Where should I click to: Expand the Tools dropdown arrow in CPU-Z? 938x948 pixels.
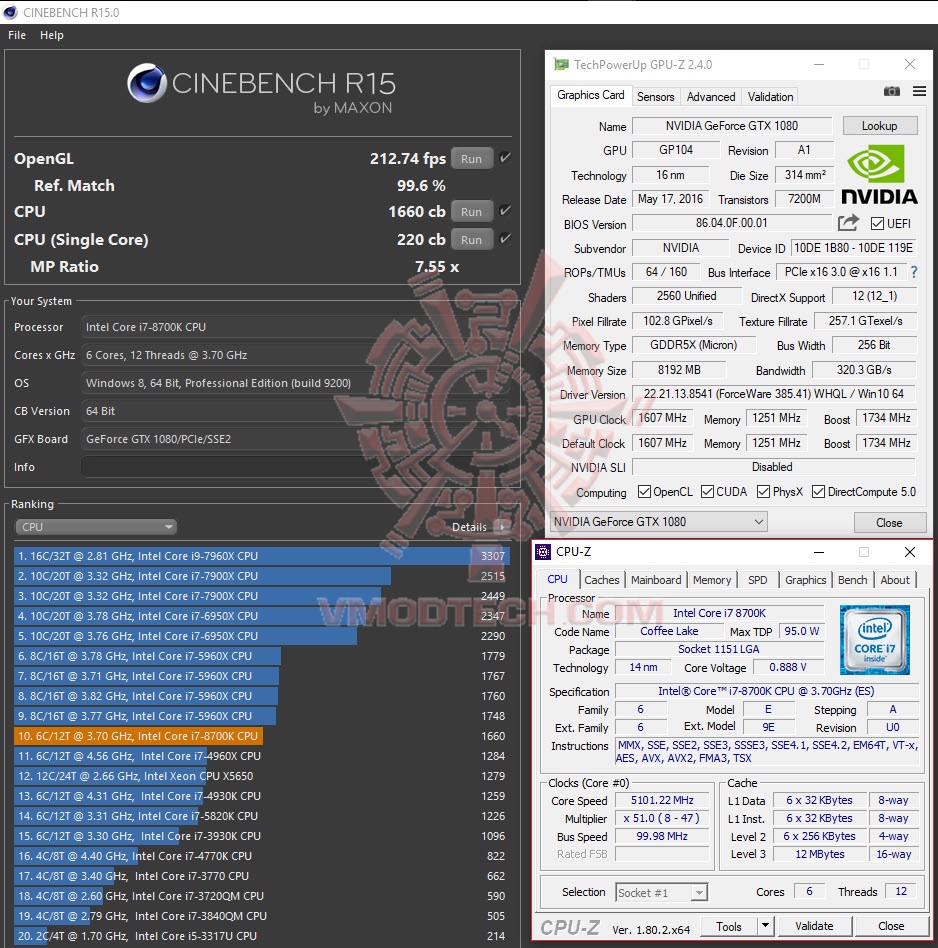[x=765, y=926]
